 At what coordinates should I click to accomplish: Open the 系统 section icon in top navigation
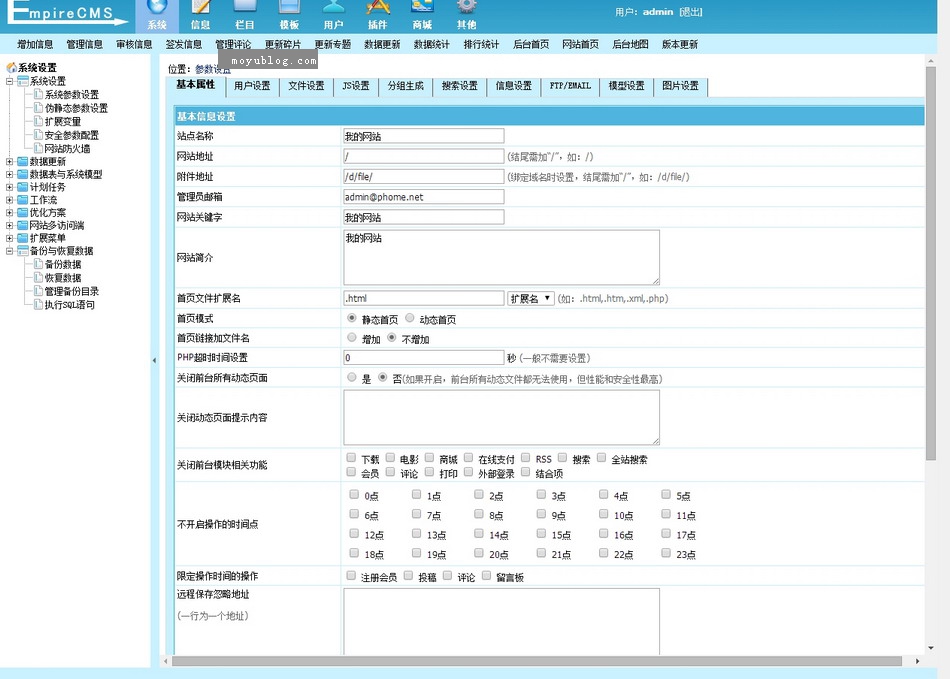coord(157,7)
